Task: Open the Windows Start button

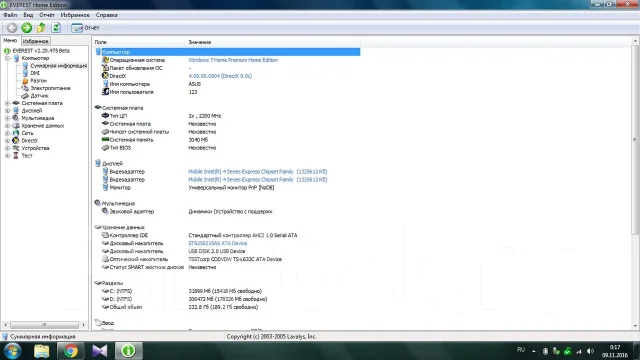Action: click(12, 351)
